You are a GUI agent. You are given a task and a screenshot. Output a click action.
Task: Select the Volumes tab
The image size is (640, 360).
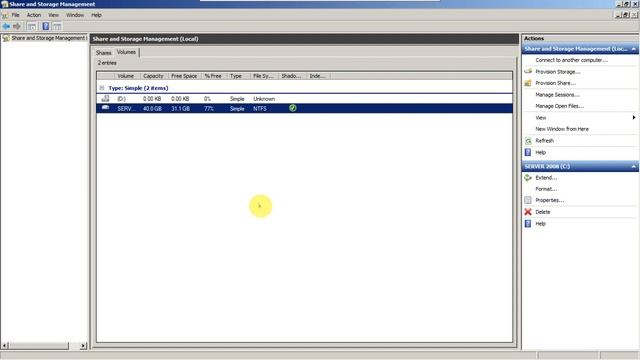pos(126,52)
